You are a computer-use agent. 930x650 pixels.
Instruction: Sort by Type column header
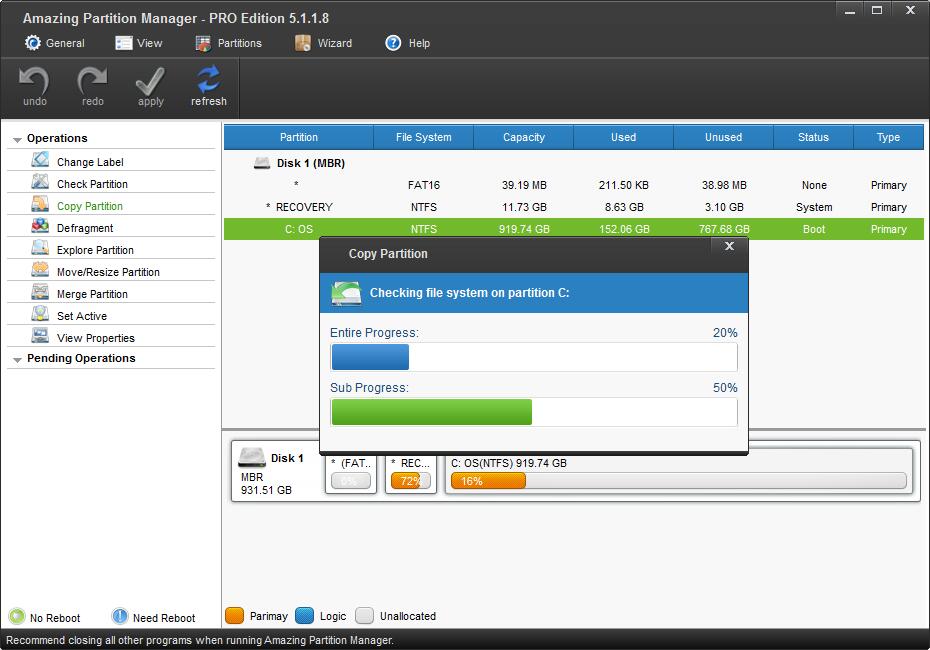click(x=888, y=137)
